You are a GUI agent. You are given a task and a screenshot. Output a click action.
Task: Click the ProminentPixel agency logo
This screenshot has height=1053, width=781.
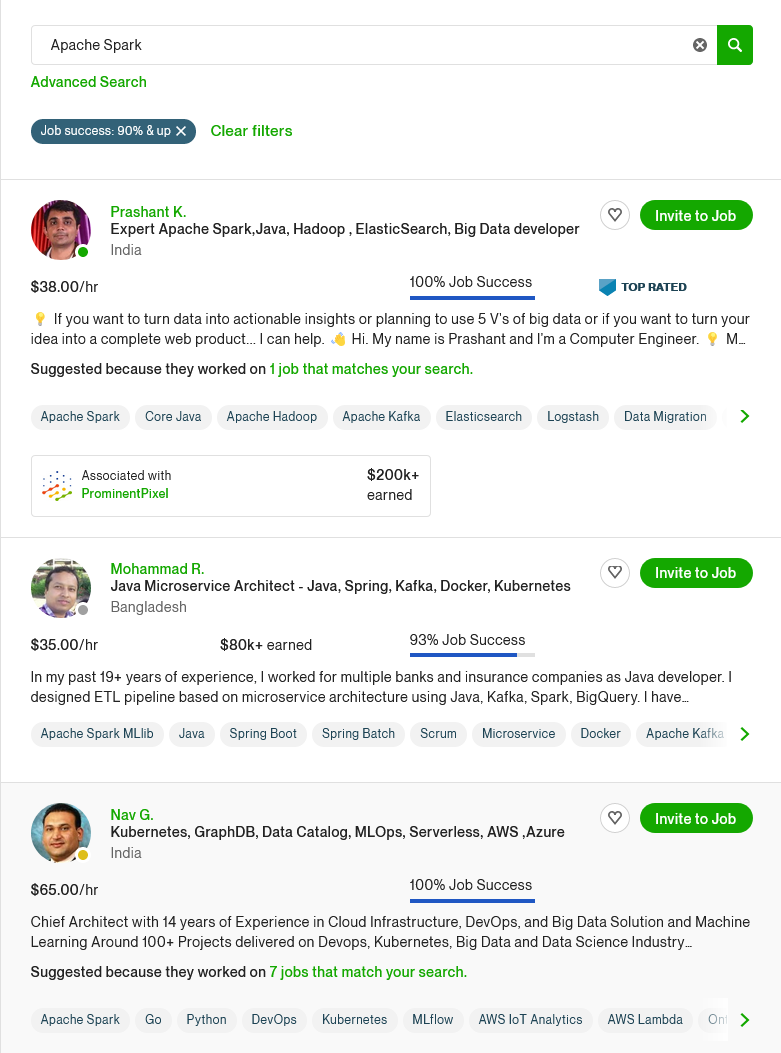pos(57,485)
